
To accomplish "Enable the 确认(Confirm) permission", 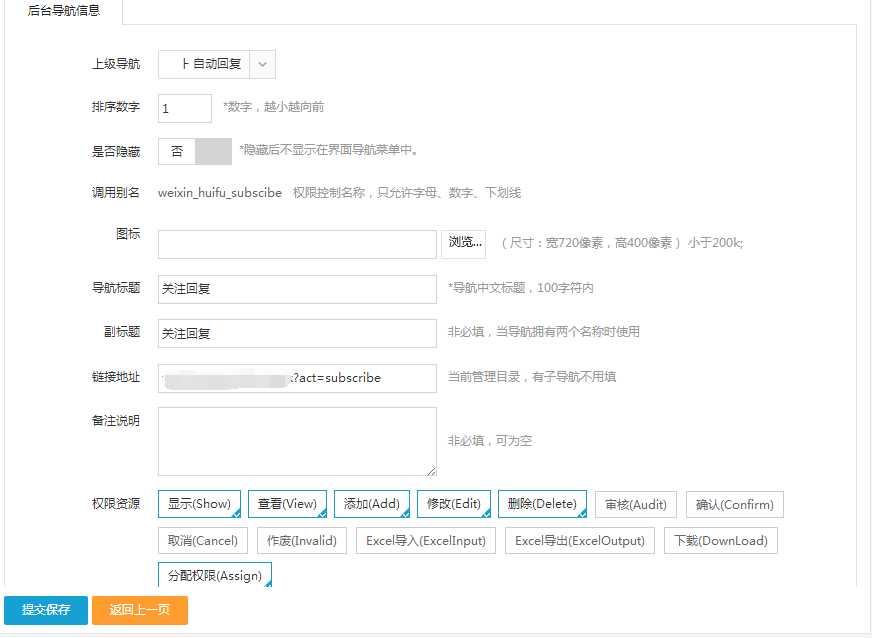I will pyautogui.click(x=735, y=505).
